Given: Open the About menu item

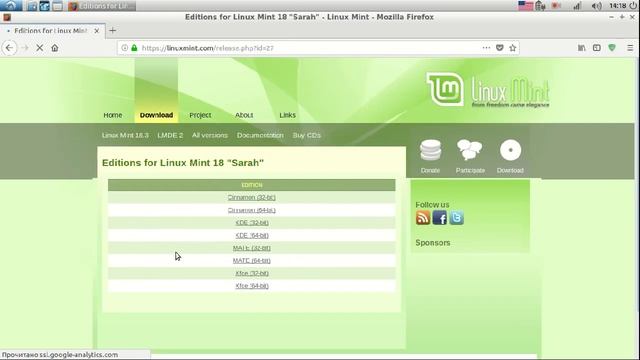Looking at the screenshot, I should tap(244, 115).
